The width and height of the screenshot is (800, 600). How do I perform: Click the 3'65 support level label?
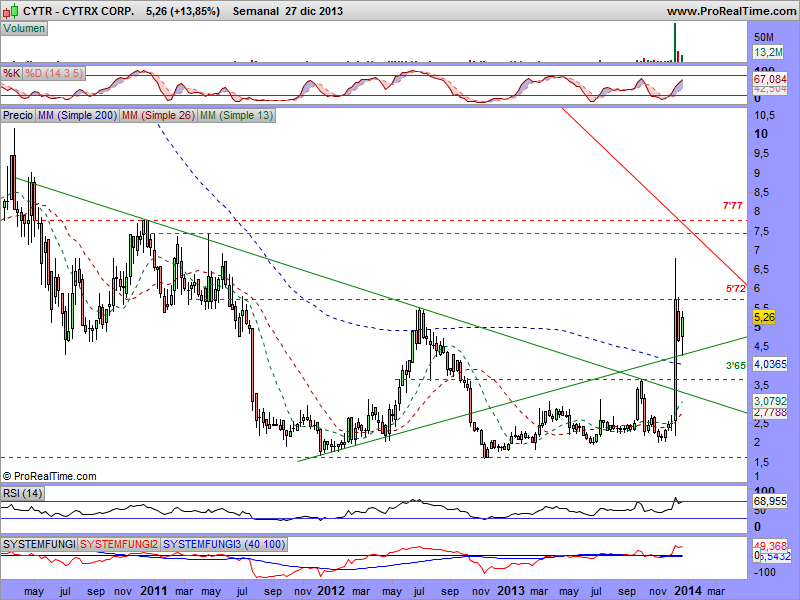736,366
